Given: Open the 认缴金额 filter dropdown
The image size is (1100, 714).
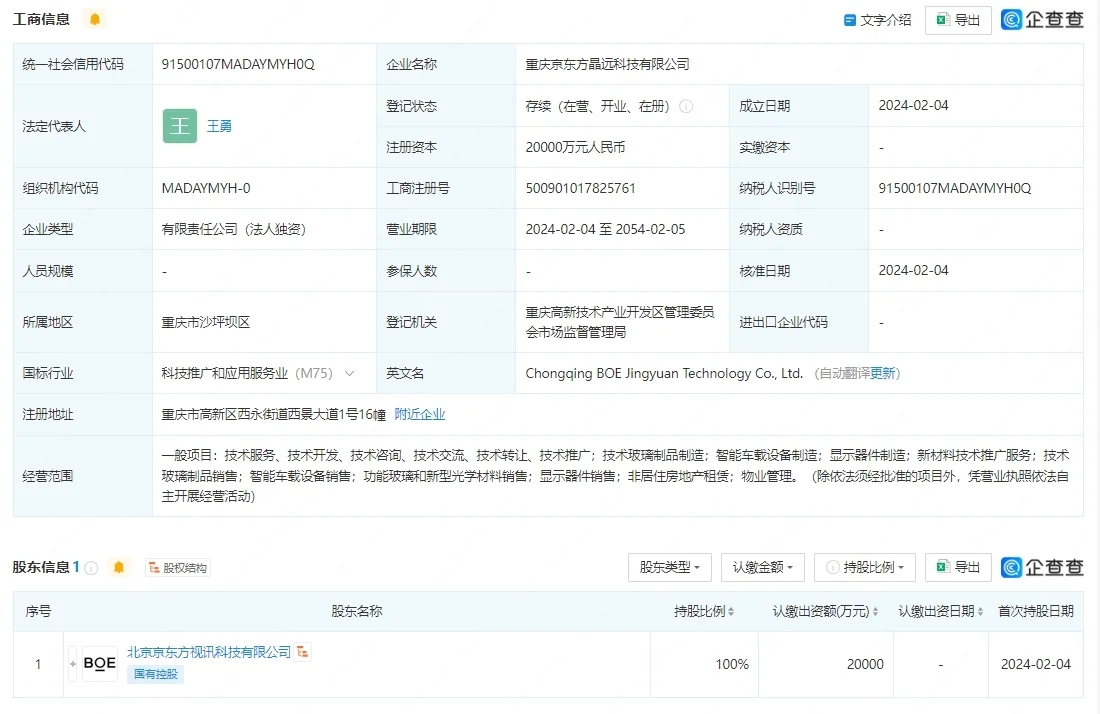Looking at the screenshot, I should tap(763, 567).
